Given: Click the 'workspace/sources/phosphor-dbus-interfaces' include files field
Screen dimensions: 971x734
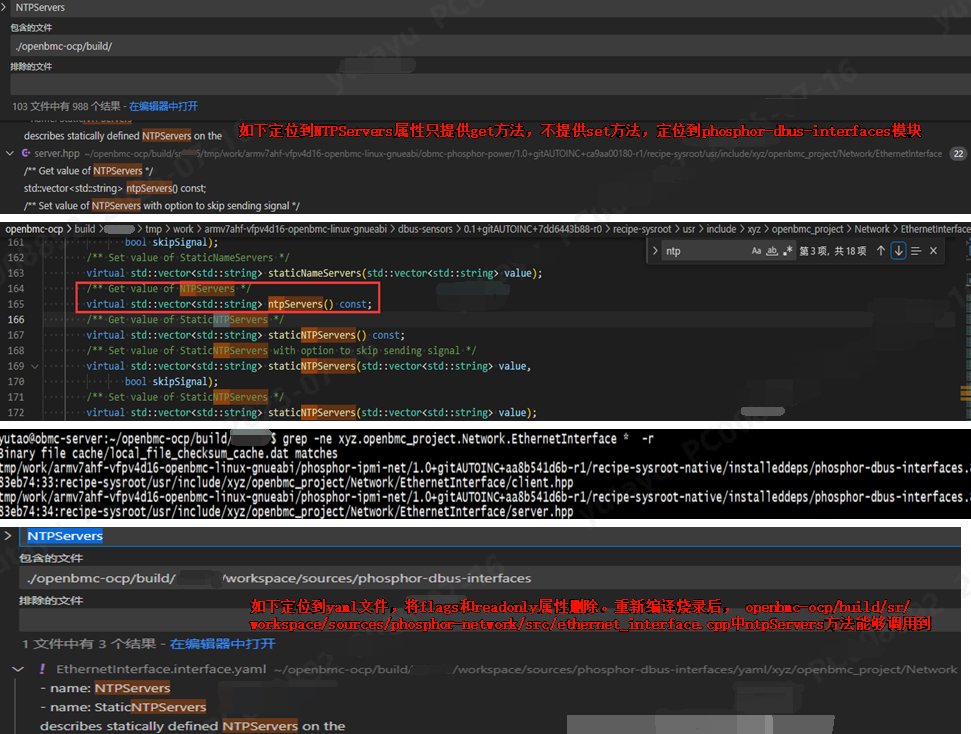Looking at the screenshot, I should [490, 579].
